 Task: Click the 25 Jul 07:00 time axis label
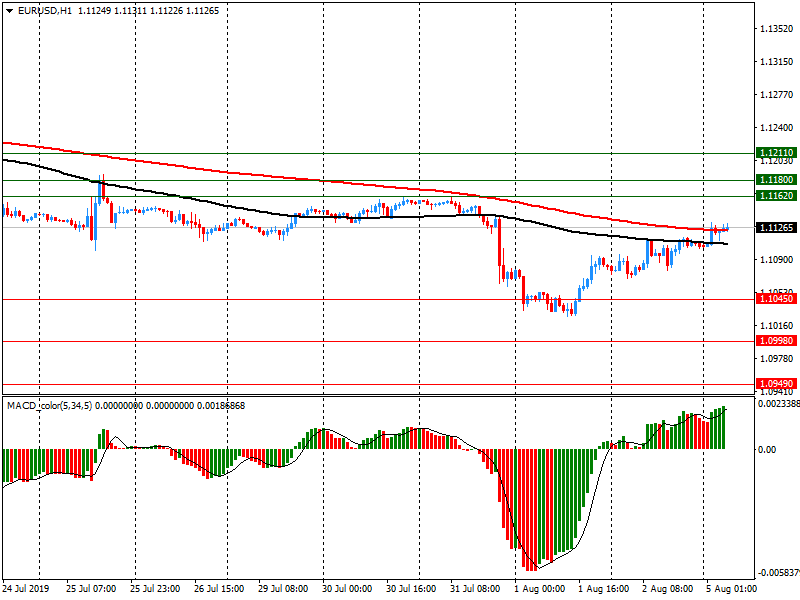point(91,589)
